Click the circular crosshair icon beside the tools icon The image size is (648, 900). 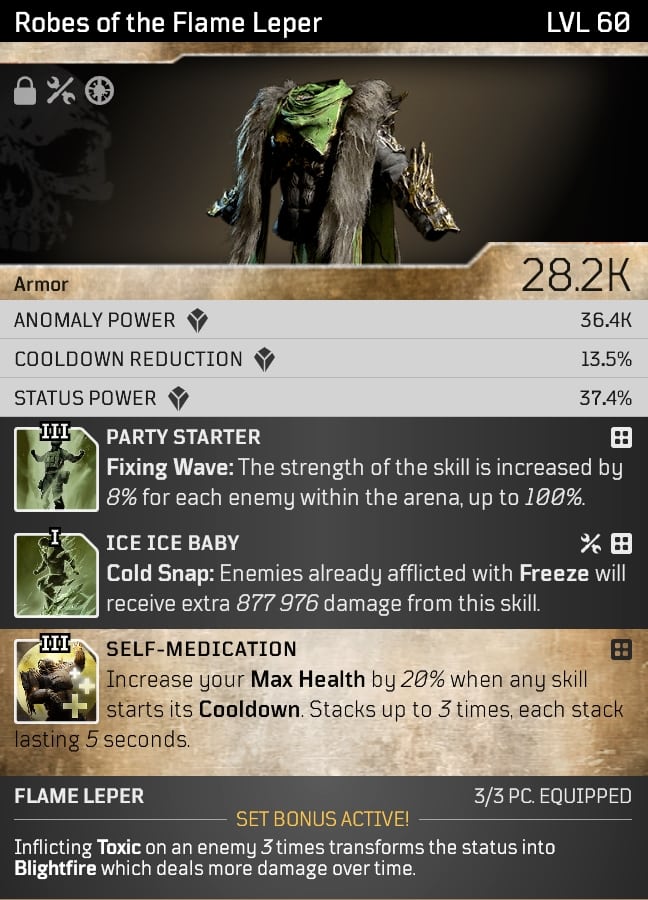pyautogui.click(x=99, y=91)
